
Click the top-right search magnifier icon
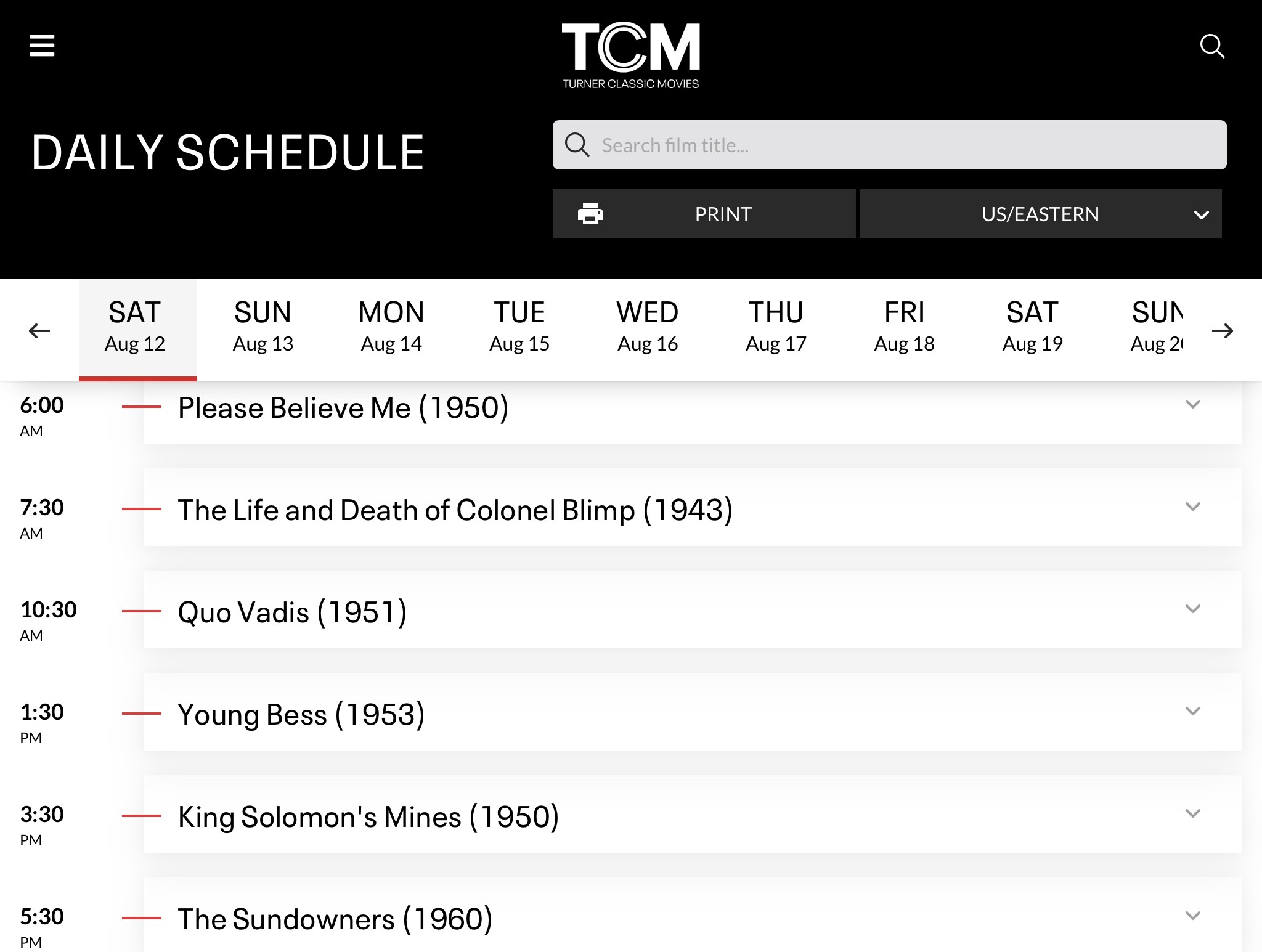[x=1212, y=46]
